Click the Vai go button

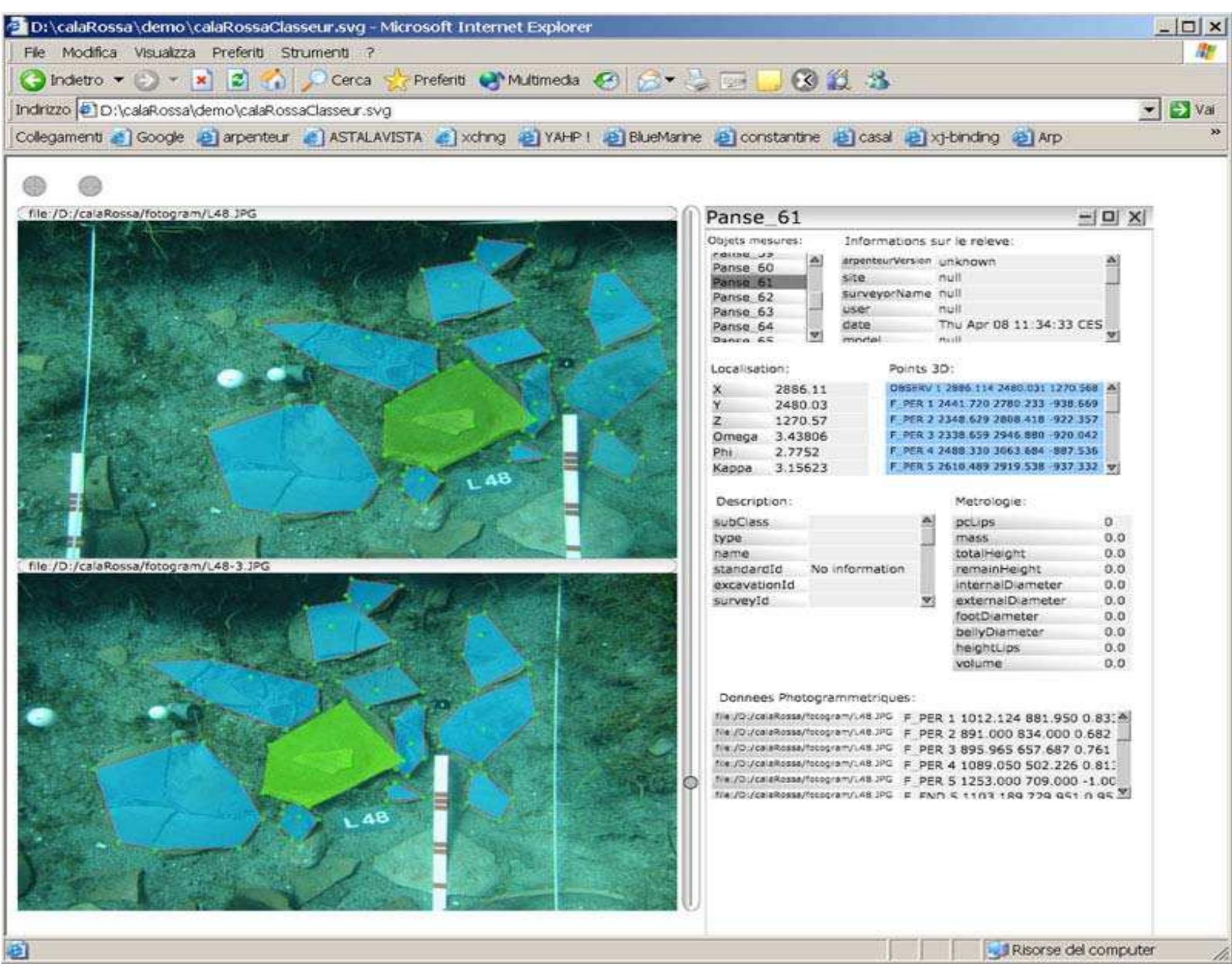click(x=1192, y=110)
